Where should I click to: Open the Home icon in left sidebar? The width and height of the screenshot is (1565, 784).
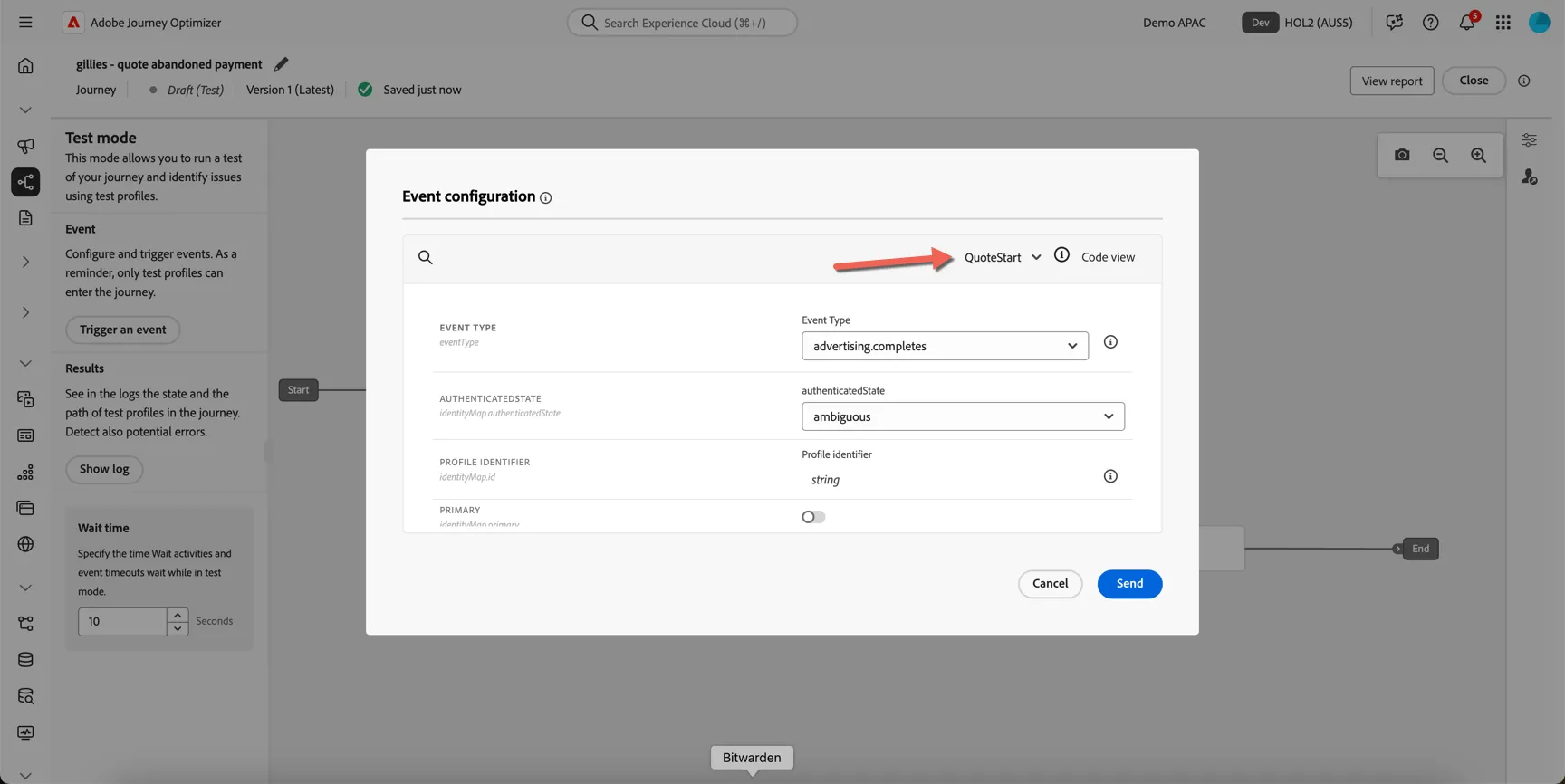click(25, 65)
